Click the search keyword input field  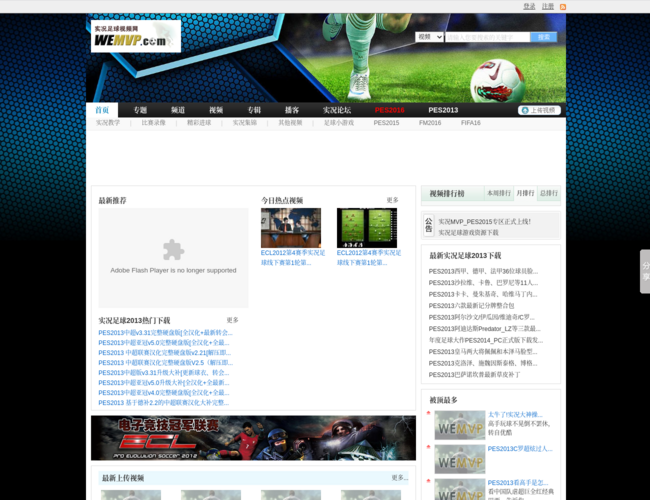[x=486, y=37]
